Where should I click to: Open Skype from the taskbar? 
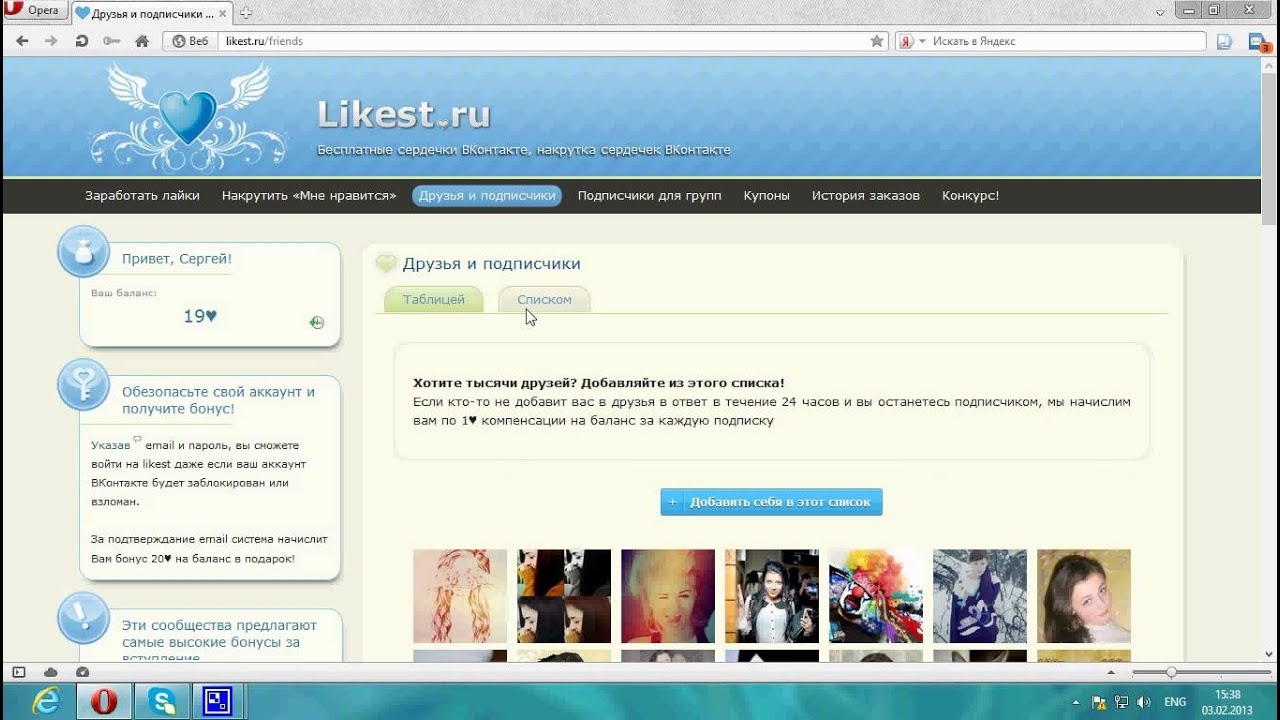[161, 701]
